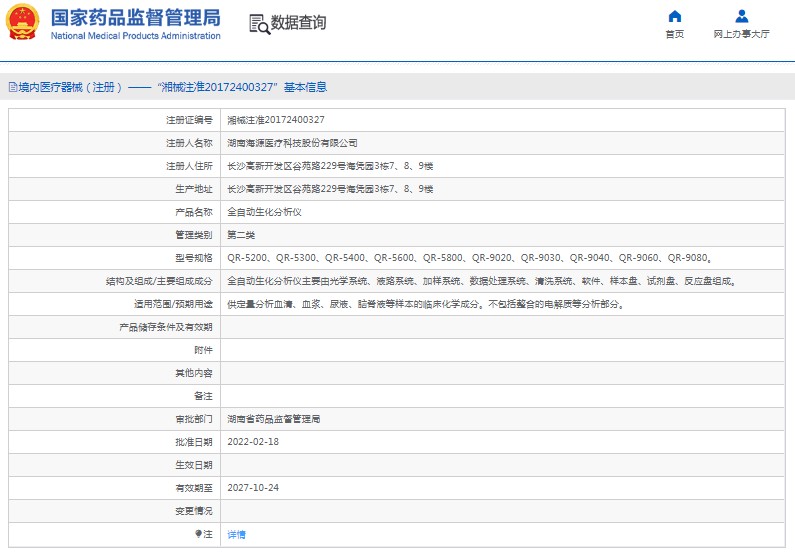Open the 数据查询 search icon
The height and width of the screenshot is (553, 795).
point(260,24)
